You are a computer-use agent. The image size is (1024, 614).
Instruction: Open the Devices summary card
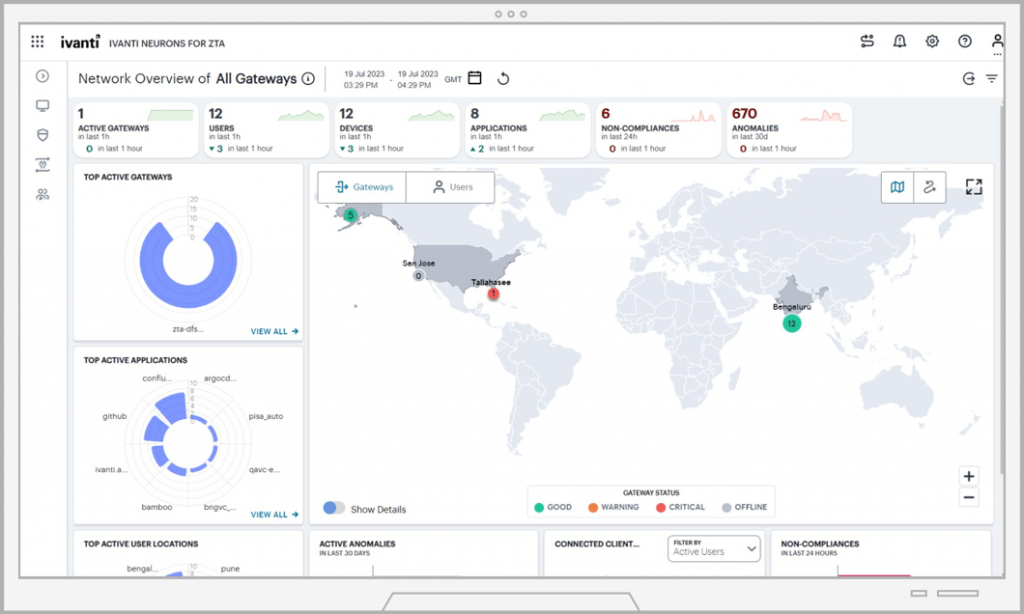coord(397,130)
